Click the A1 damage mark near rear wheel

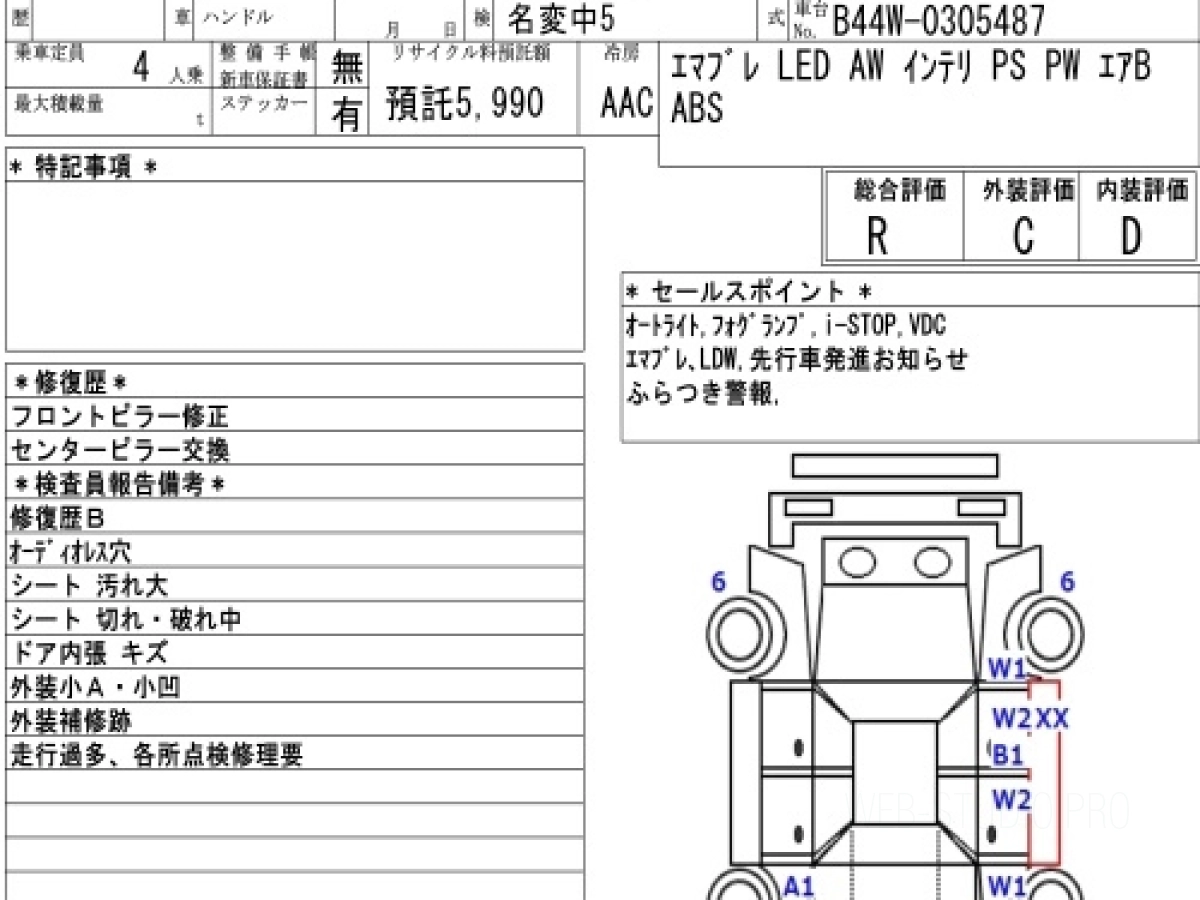click(799, 885)
